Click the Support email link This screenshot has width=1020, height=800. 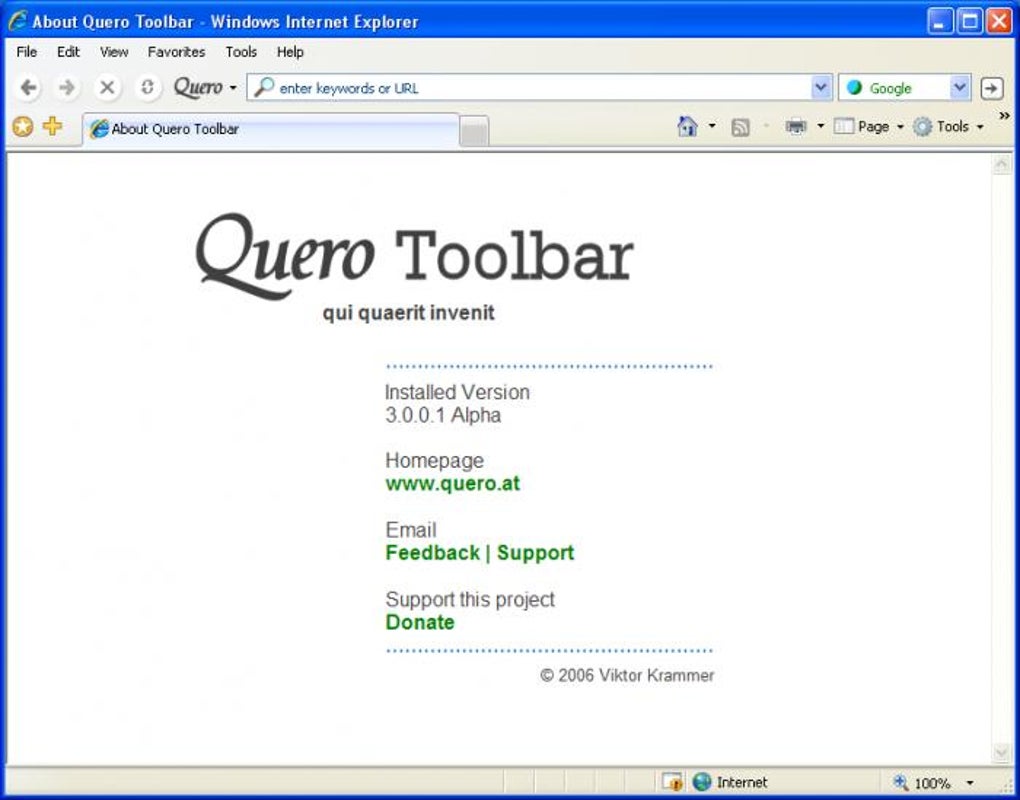[x=535, y=553]
